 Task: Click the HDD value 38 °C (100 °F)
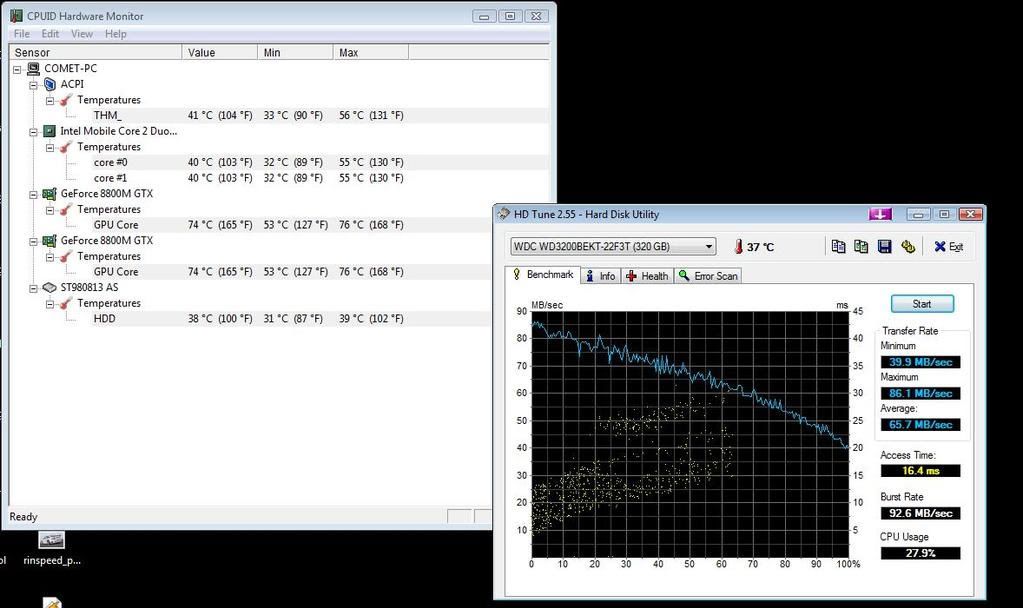(220, 319)
